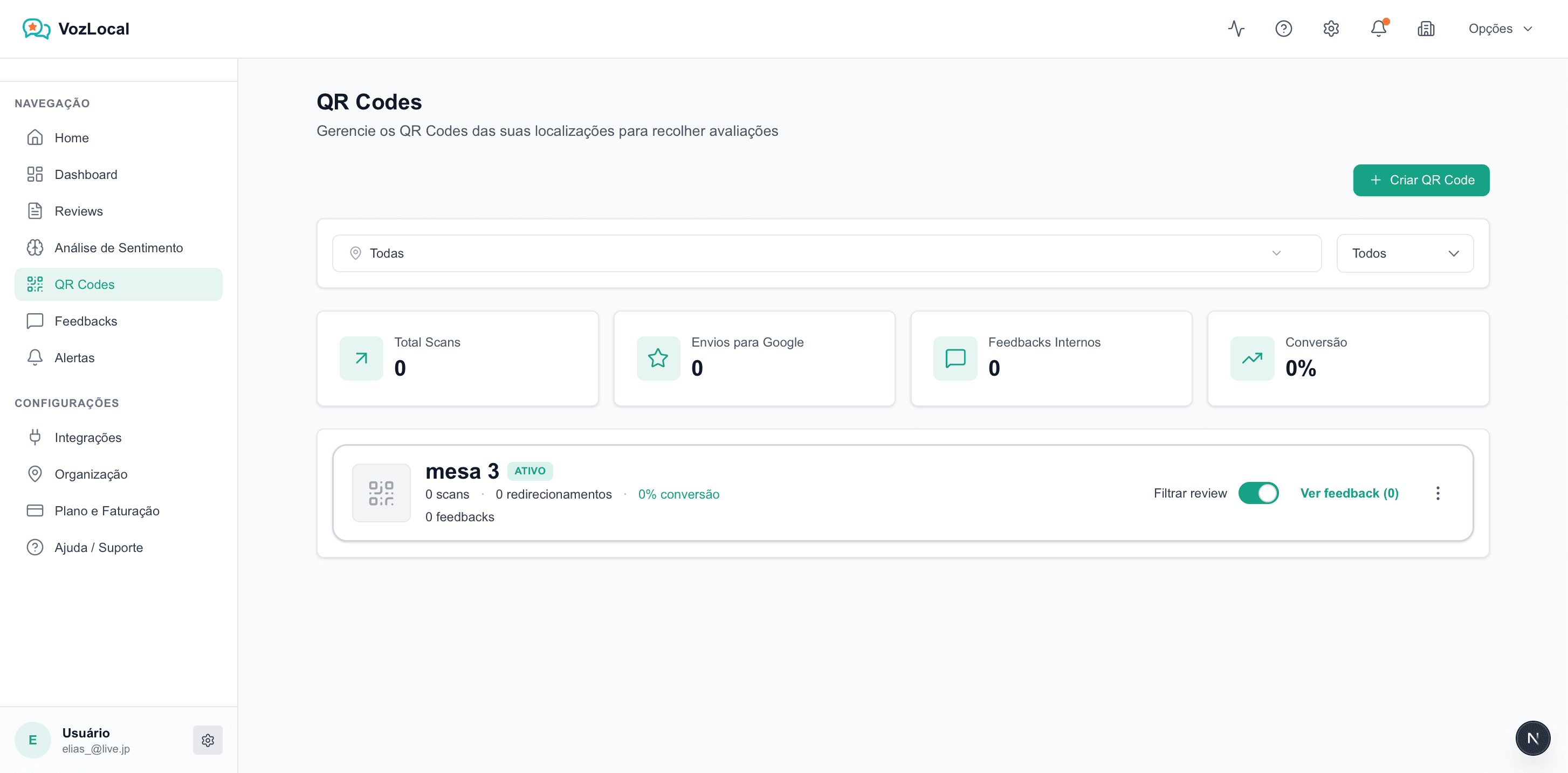Open Alertas in the sidebar
The height and width of the screenshot is (773, 1568).
pyautogui.click(x=118, y=358)
